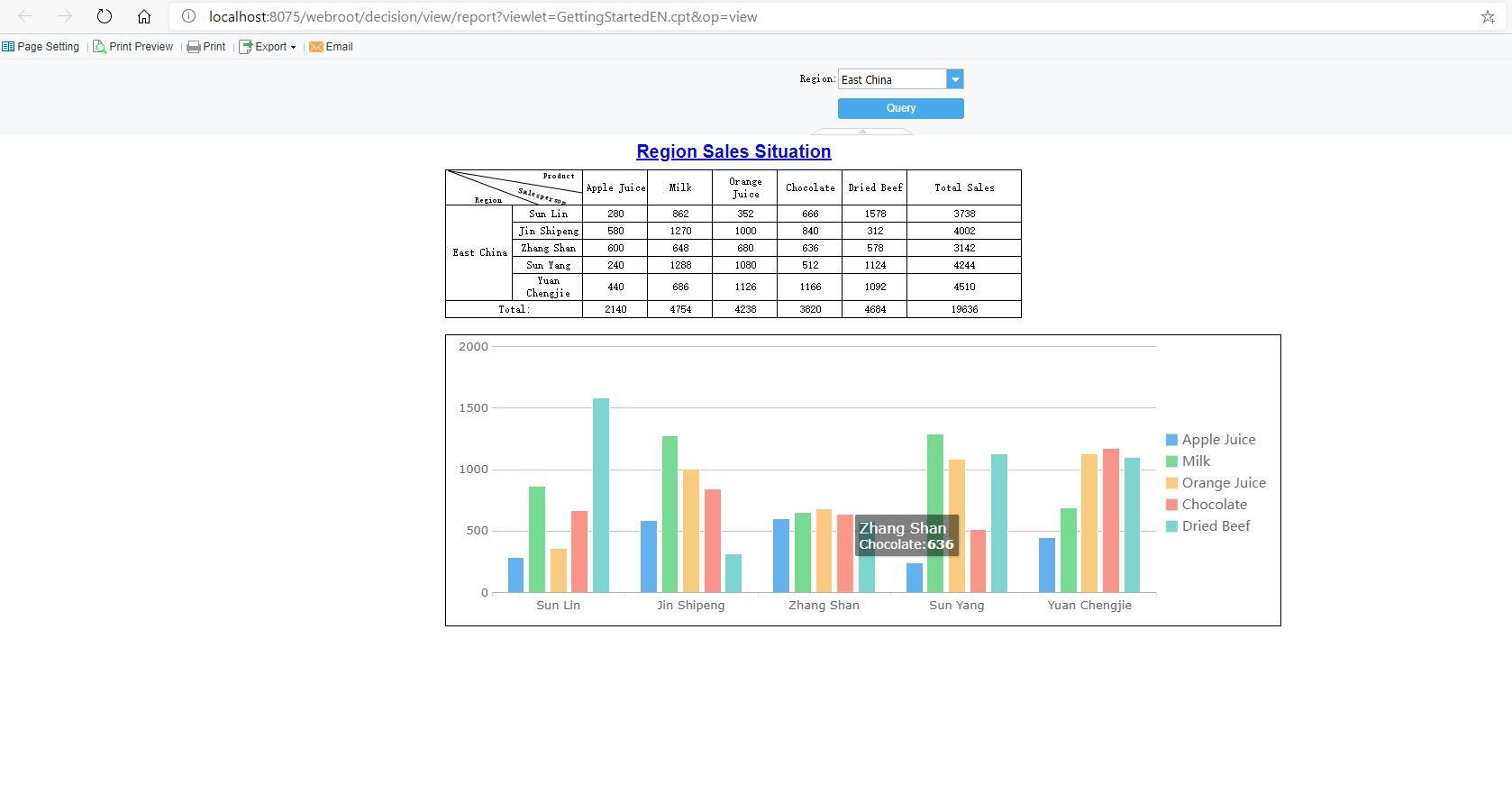The image size is (1512, 803).
Task: Click the East China region cell
Action: [x=479, y=253]
